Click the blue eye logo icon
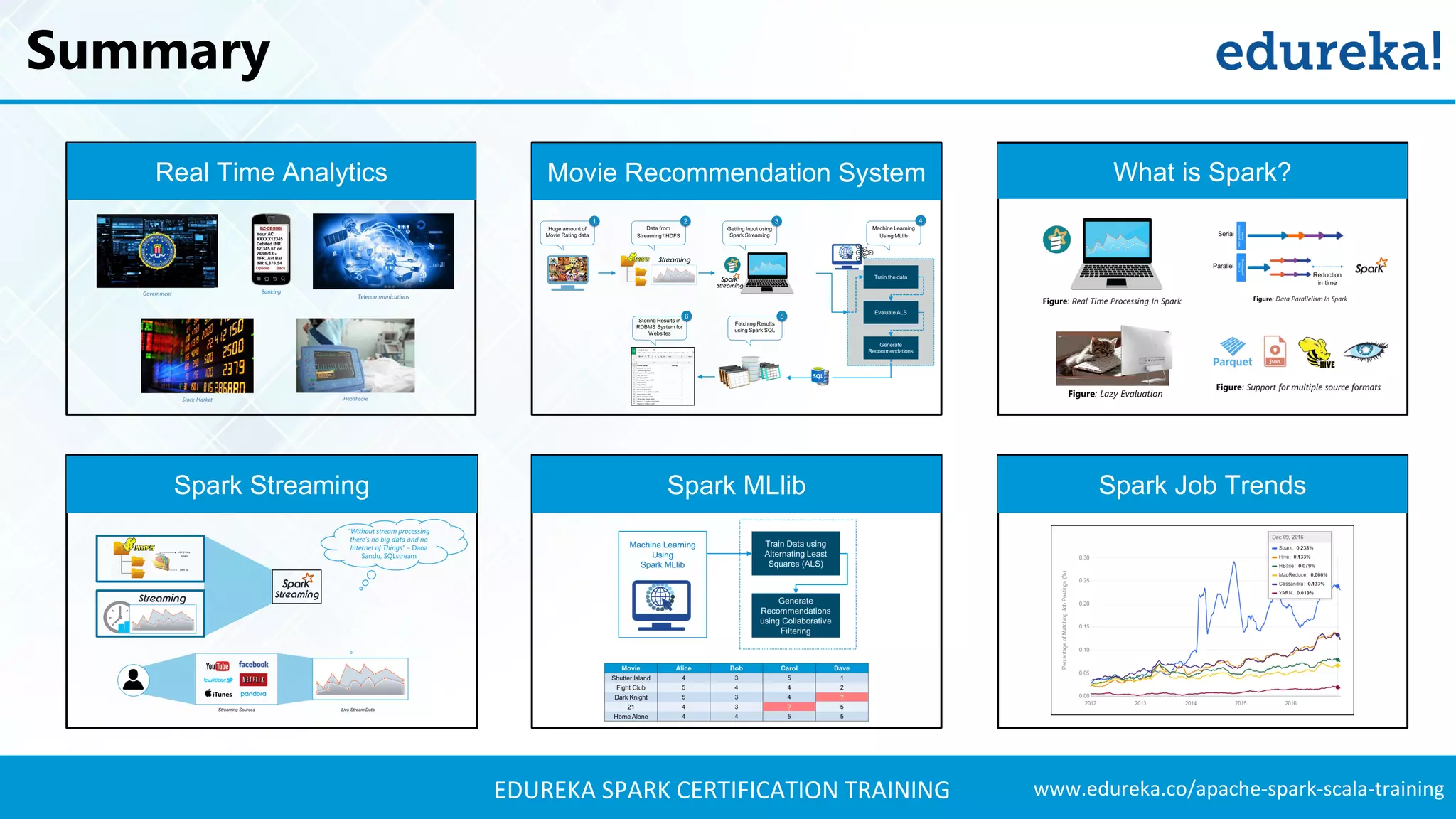The height and width of the screenshot is (819, 1456). (1365, 350)
